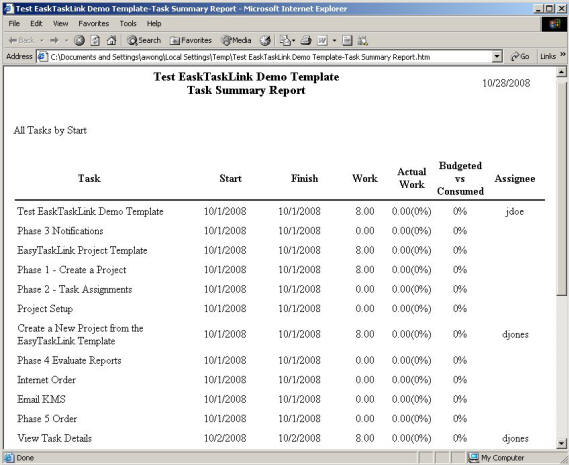Open the Search pane
Screen dimensions: 569x465
click(144, 40)
